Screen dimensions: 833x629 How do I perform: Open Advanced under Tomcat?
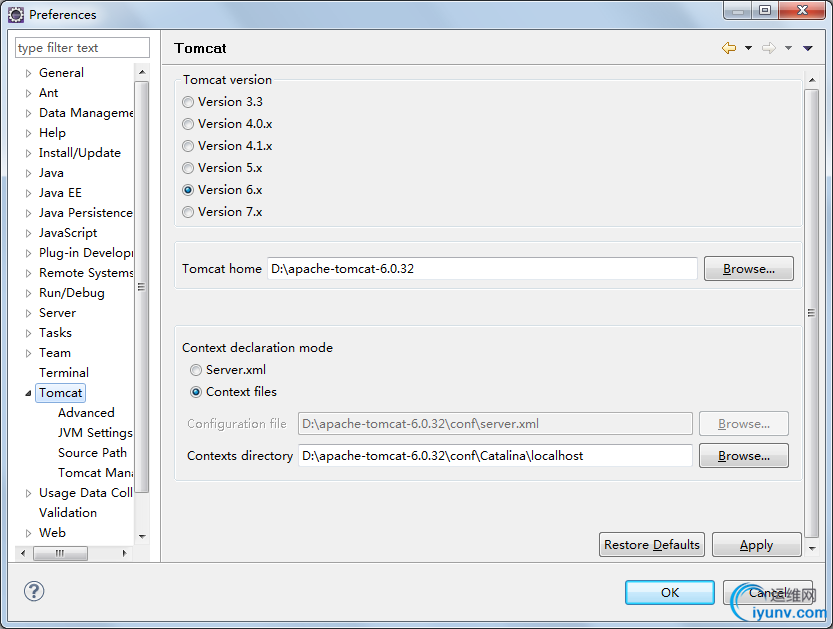point(86,413)
